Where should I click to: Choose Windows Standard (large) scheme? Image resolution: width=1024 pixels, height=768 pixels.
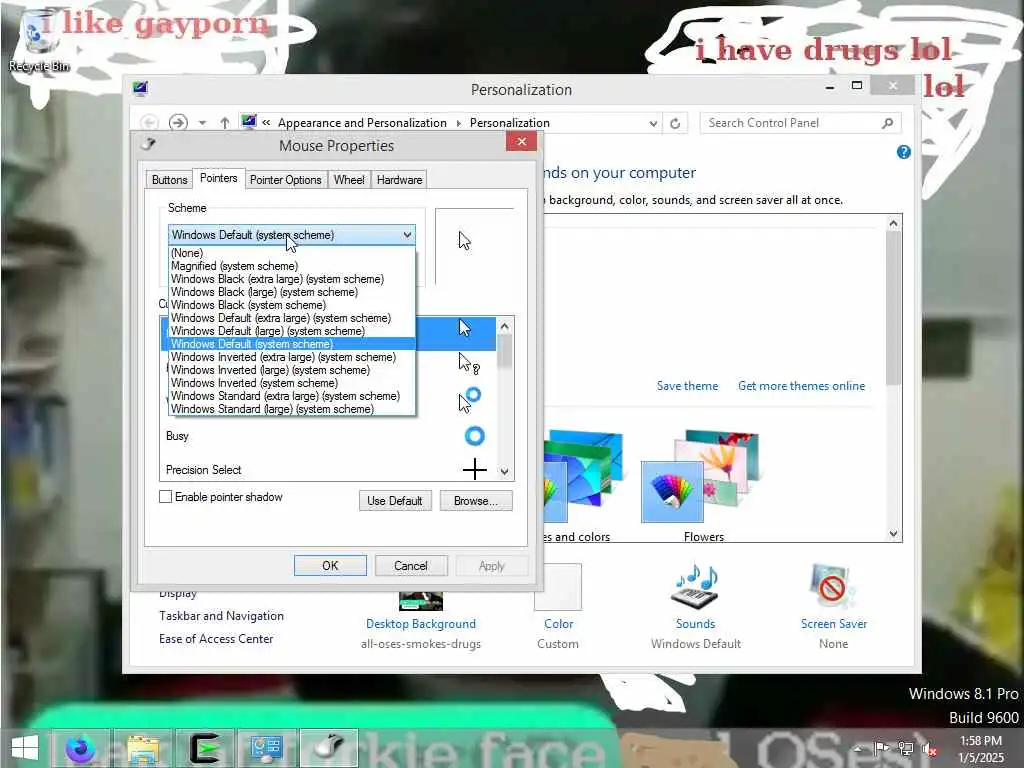pyautogui.click(x=292, y=409)
